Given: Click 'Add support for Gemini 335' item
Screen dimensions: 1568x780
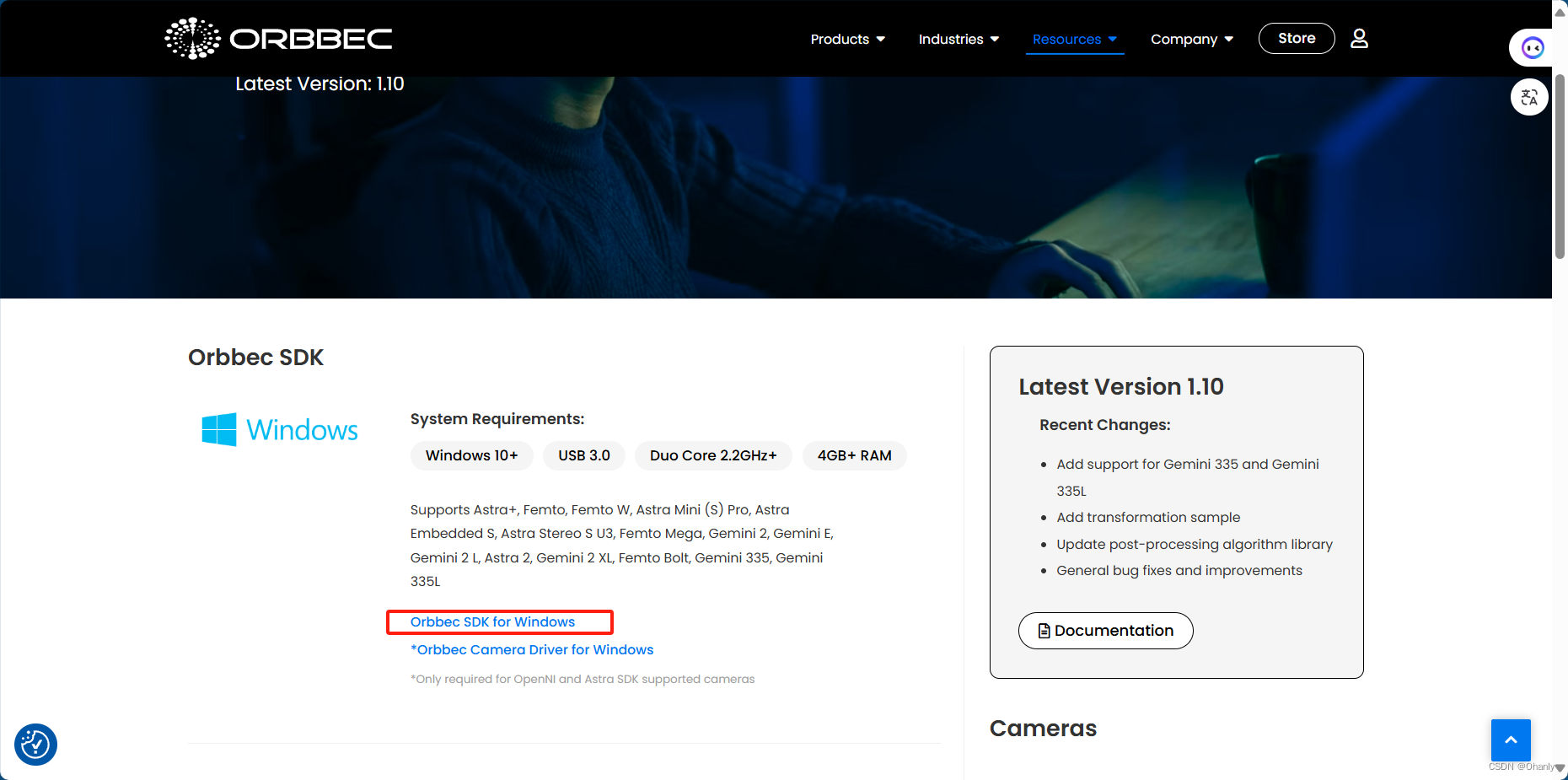Looking at the screenshot, I should pyautogui.click(x=1188, y=477).
